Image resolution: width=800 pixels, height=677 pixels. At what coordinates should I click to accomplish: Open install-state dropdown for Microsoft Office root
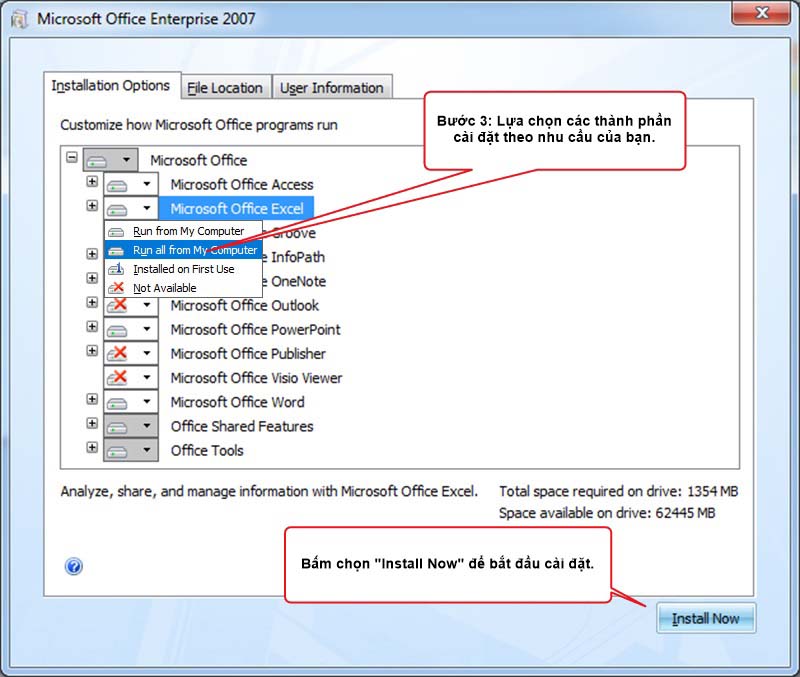pos(126,160)
